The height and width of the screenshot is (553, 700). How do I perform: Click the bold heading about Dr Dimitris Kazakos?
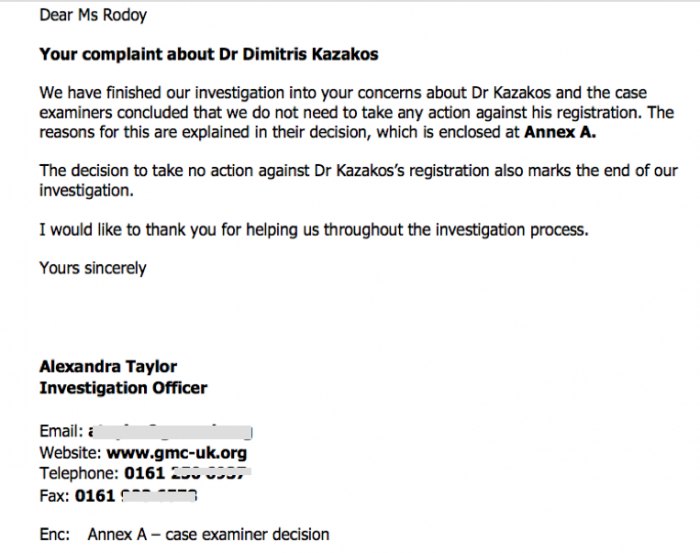[x=209, y=54]
